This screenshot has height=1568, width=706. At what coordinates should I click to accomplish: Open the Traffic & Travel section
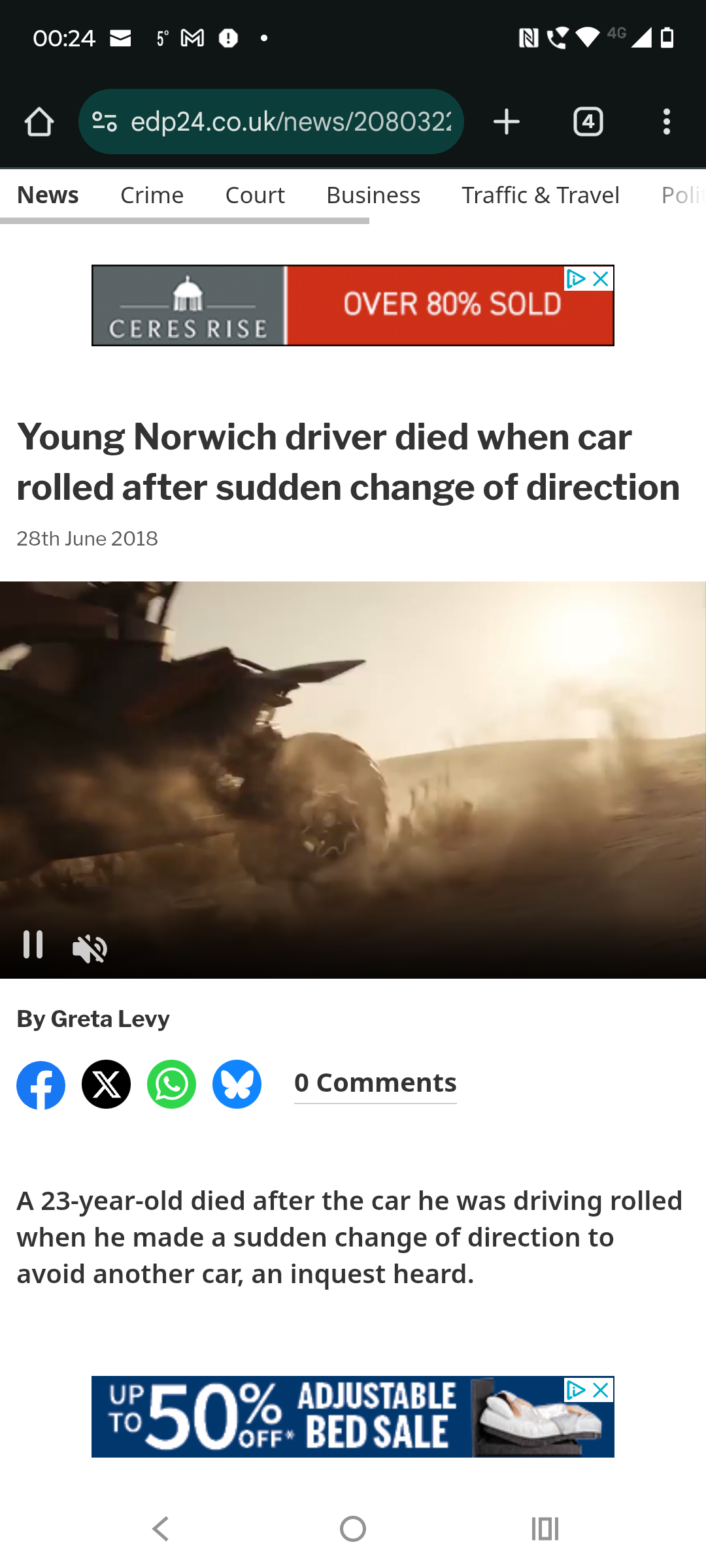click(x=541, y=195)
